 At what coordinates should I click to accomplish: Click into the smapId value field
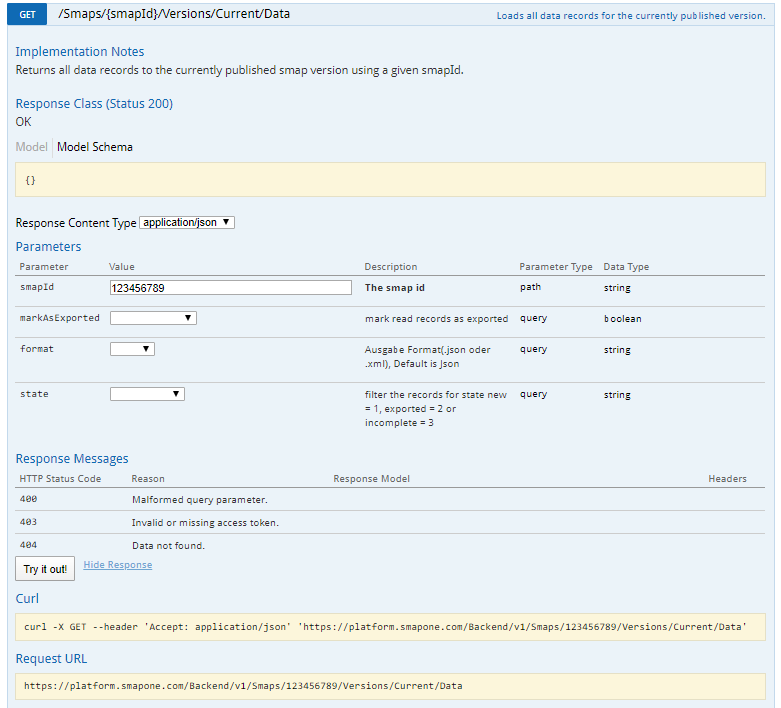pyautogui.click(x=231, y=287)
